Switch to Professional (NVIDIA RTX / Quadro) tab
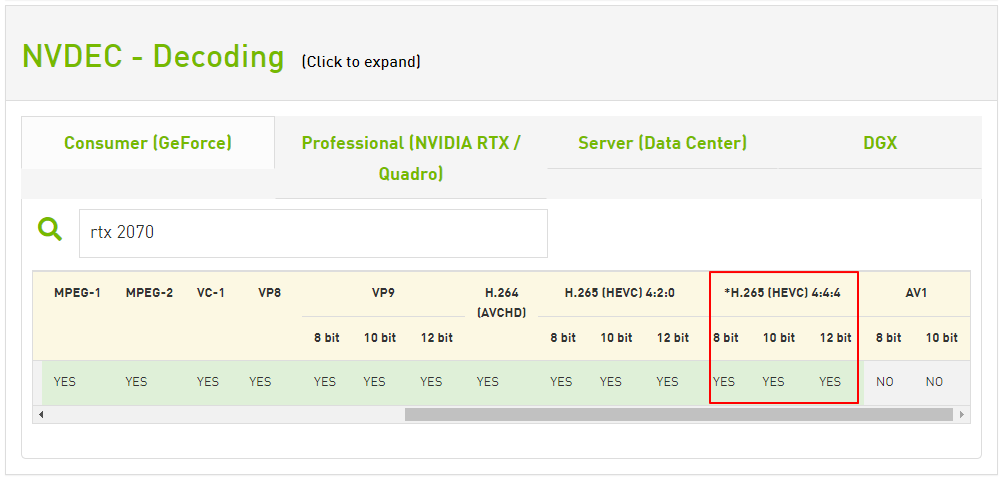The width and height of the screenshot is (1003, 480). pos(411,157)
